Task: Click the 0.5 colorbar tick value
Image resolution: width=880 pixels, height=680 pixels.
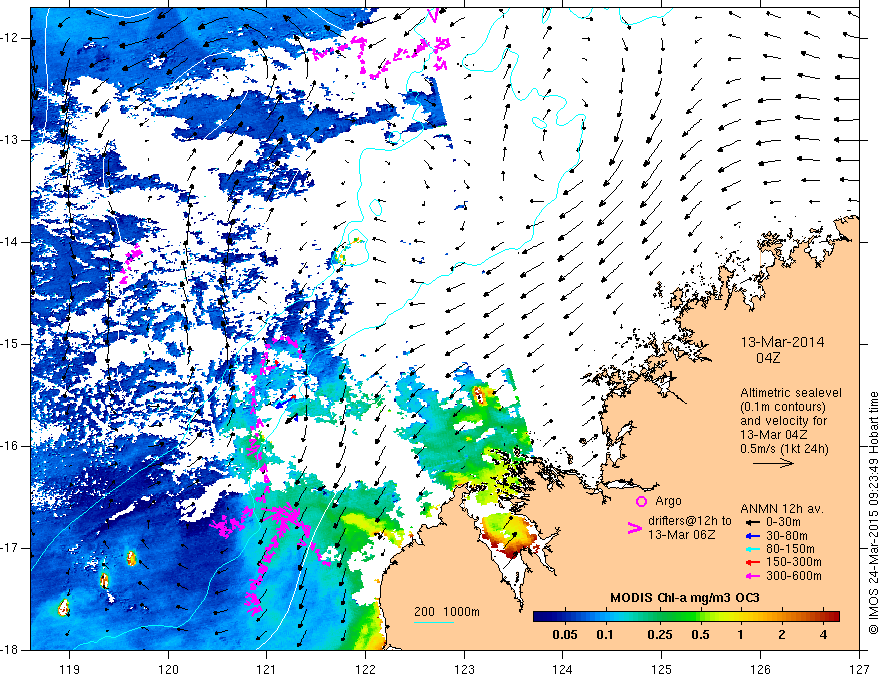Action: [x=700, y=635]
